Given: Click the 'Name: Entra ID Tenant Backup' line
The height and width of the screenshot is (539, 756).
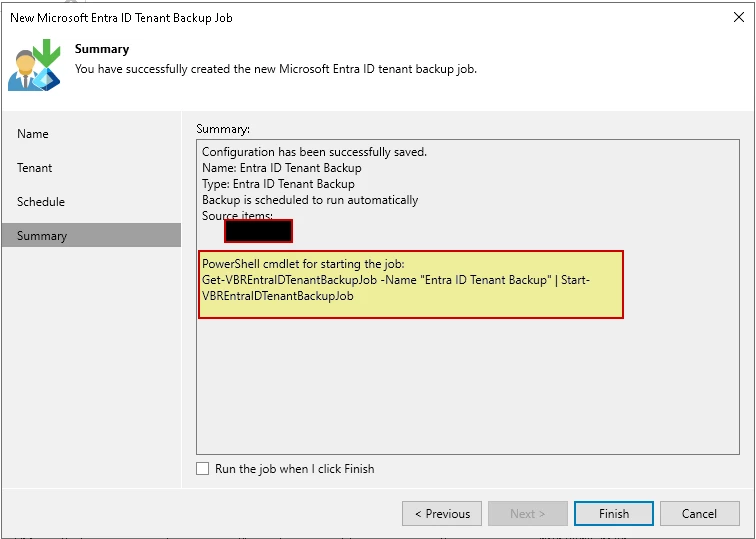Looking at the screenshot, I should tap(282, 168).
